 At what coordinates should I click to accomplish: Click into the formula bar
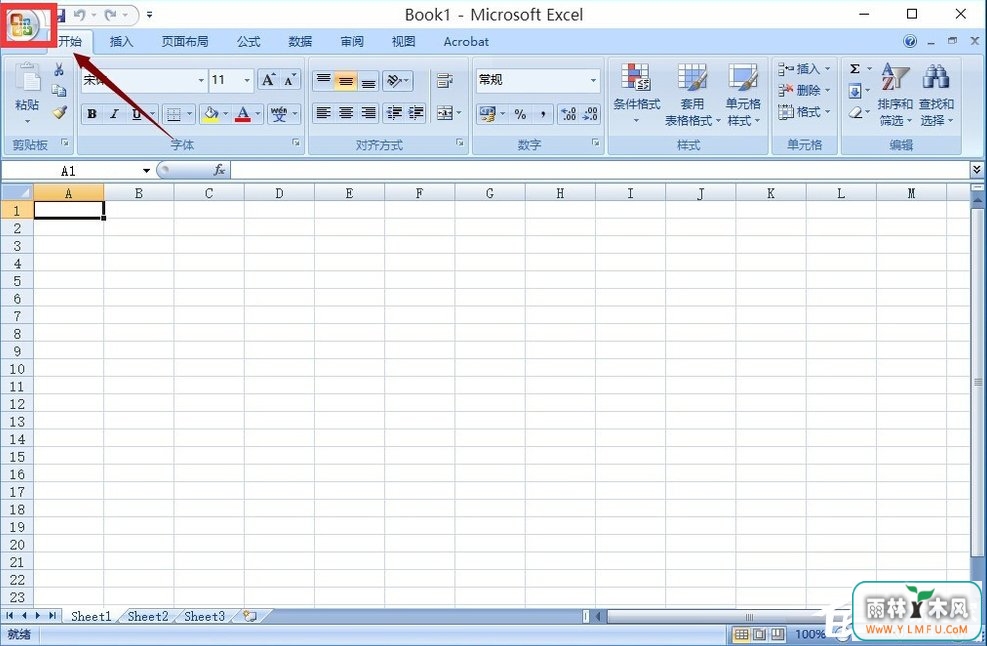pyautogui.click(x=601, y=170)
